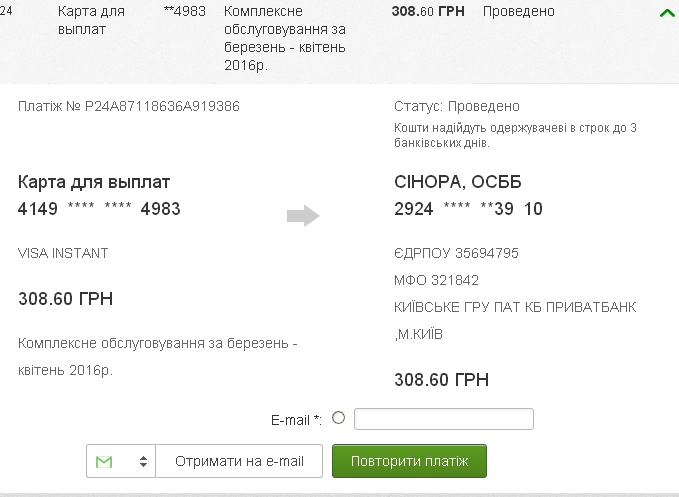Click the 'Проведено' status in header row
The width and height of the screenshot is (679, 497).
[519, 11]
